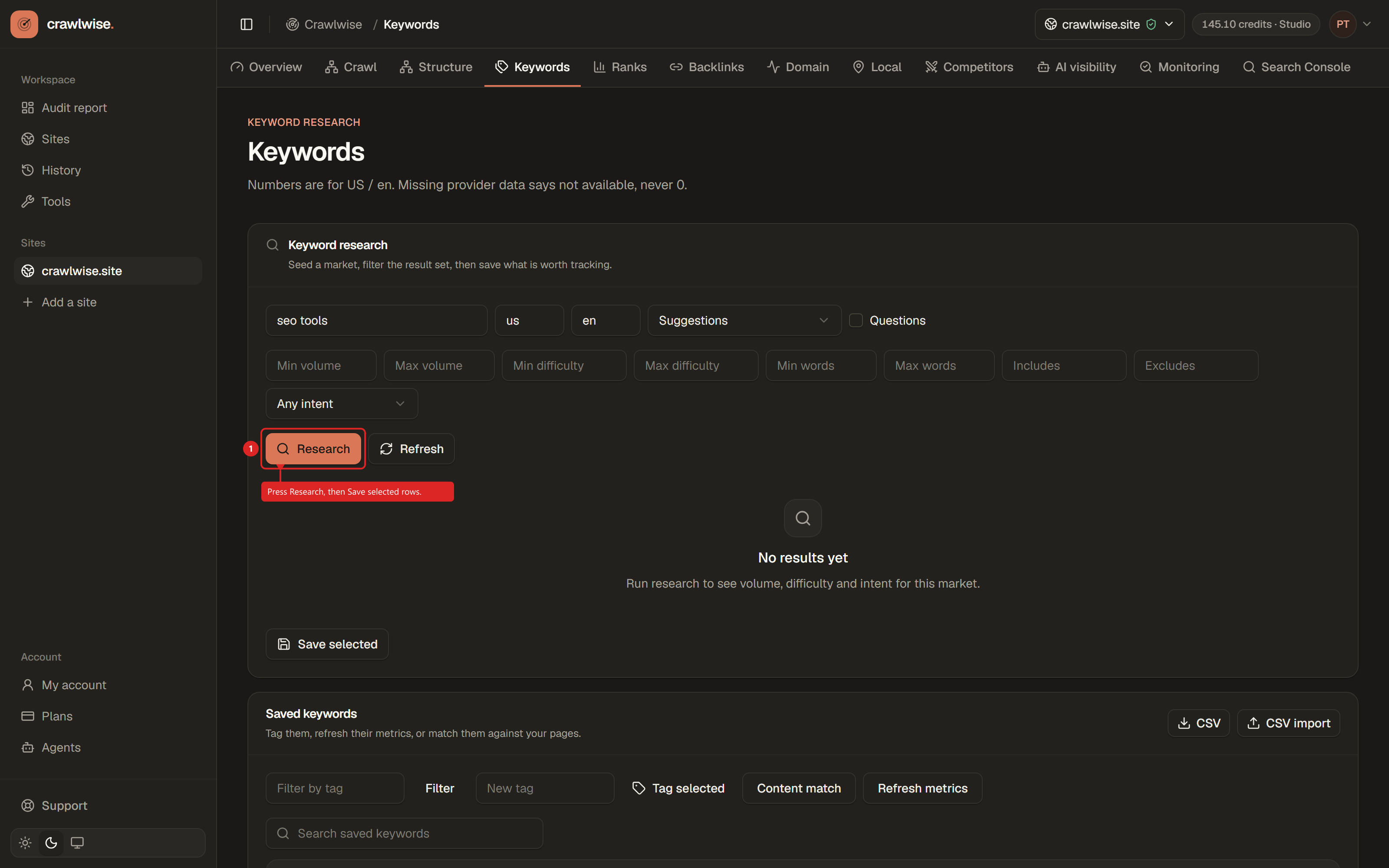The image size is (1389, 868).
Task: Switch to the Crawl tab
Action: (x=351, y=67)
